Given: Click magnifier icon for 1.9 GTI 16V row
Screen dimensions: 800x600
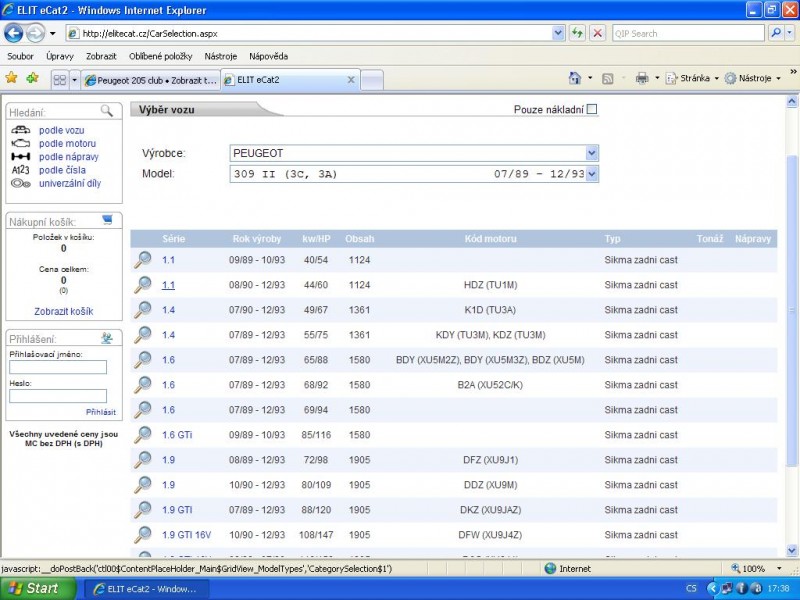Looking at the screenshot, I should (x=143, y=535).
